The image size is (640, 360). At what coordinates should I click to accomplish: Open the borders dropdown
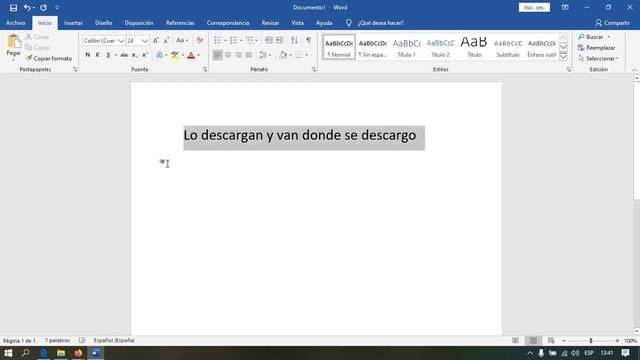[307, 55]
